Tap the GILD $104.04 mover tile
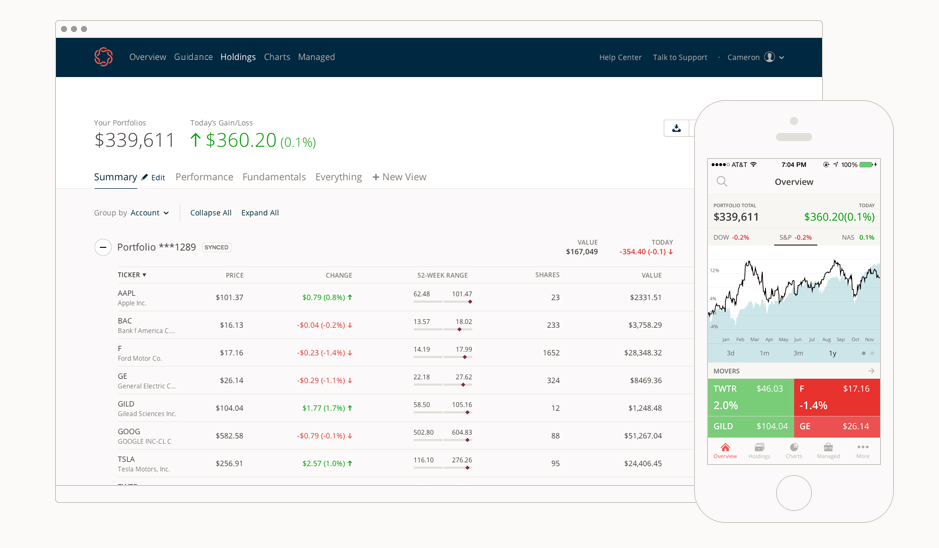The width and height of the screenshot is (939, 548). 750,426
